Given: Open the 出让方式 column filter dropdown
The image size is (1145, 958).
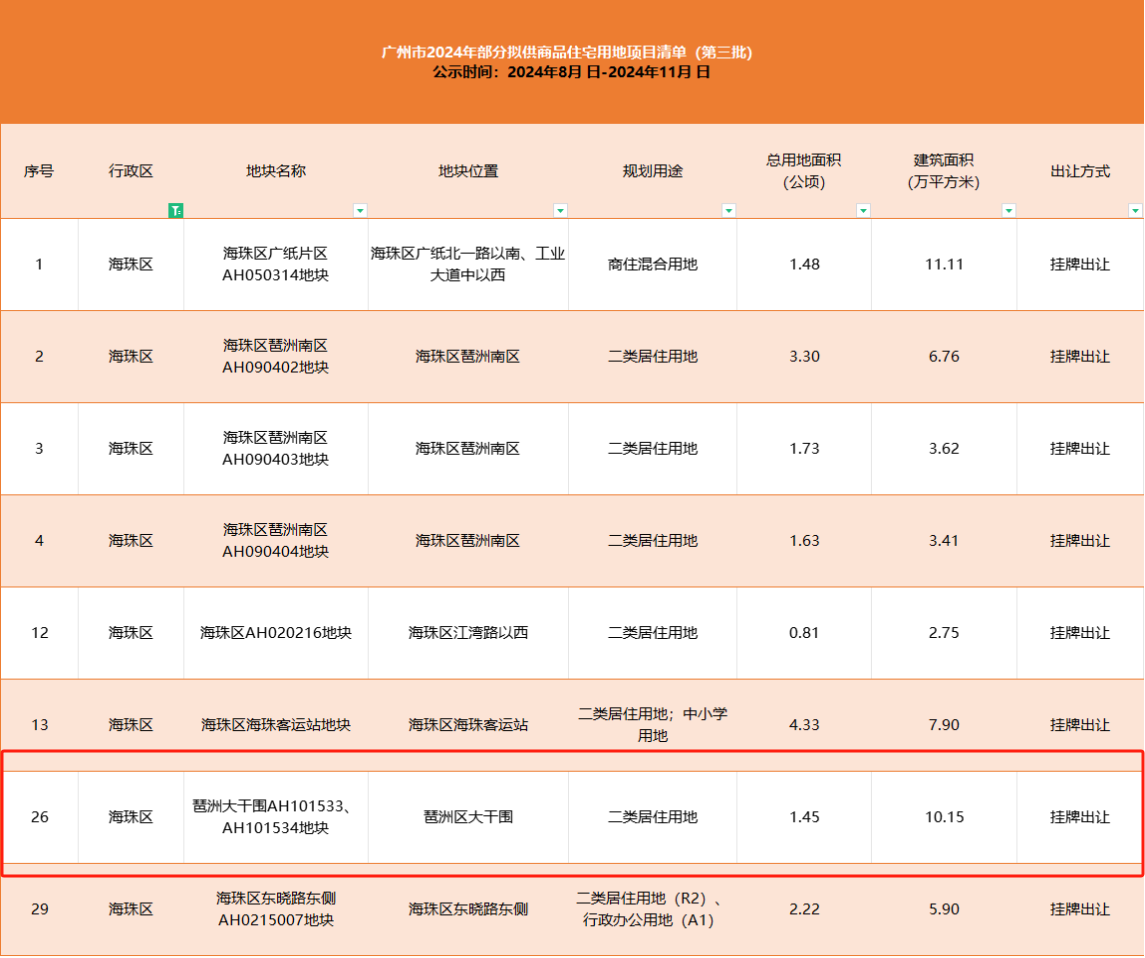Looking at the screenshot, I should point(1136,211).
